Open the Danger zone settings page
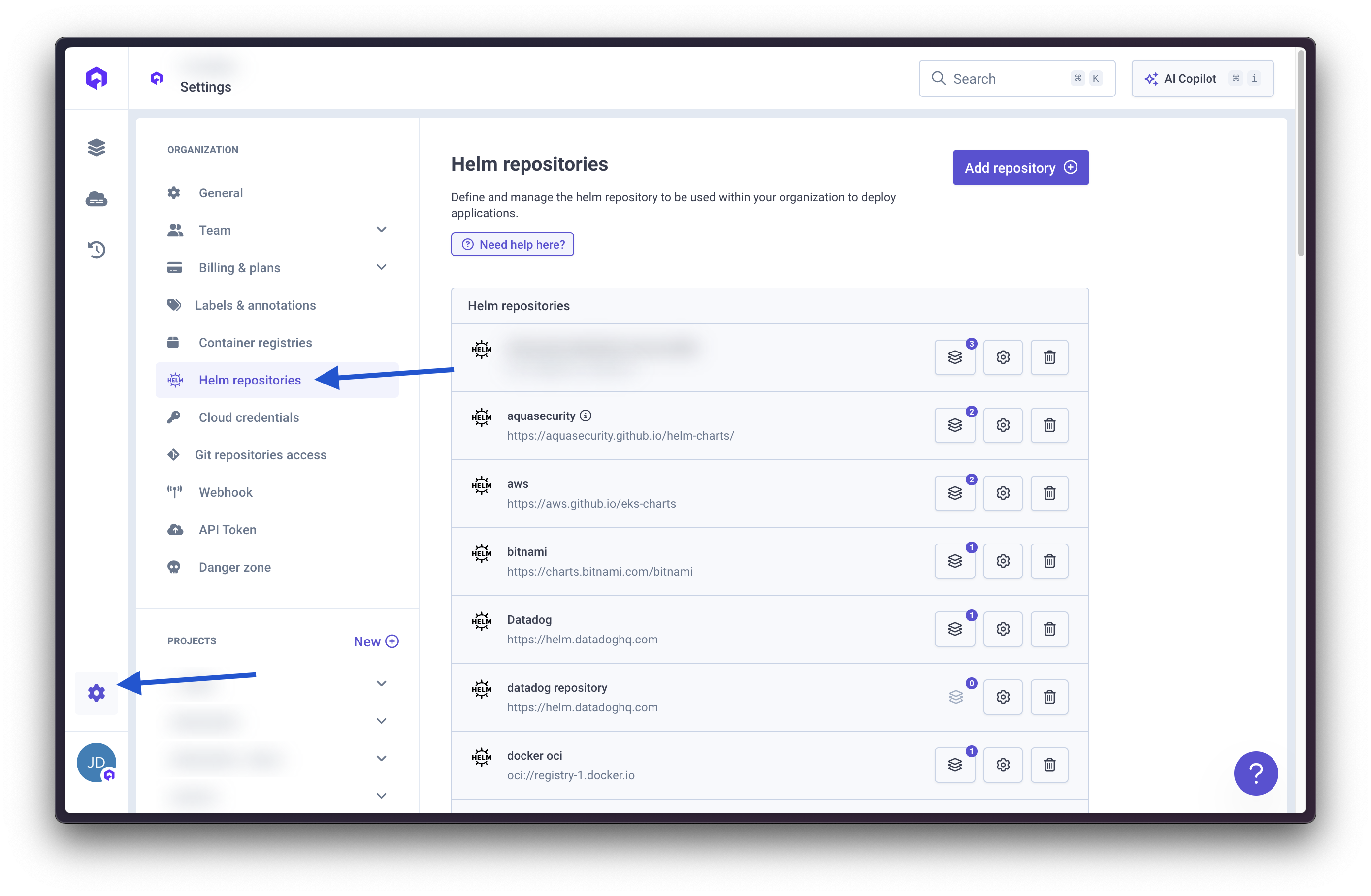 click(234, 567)
